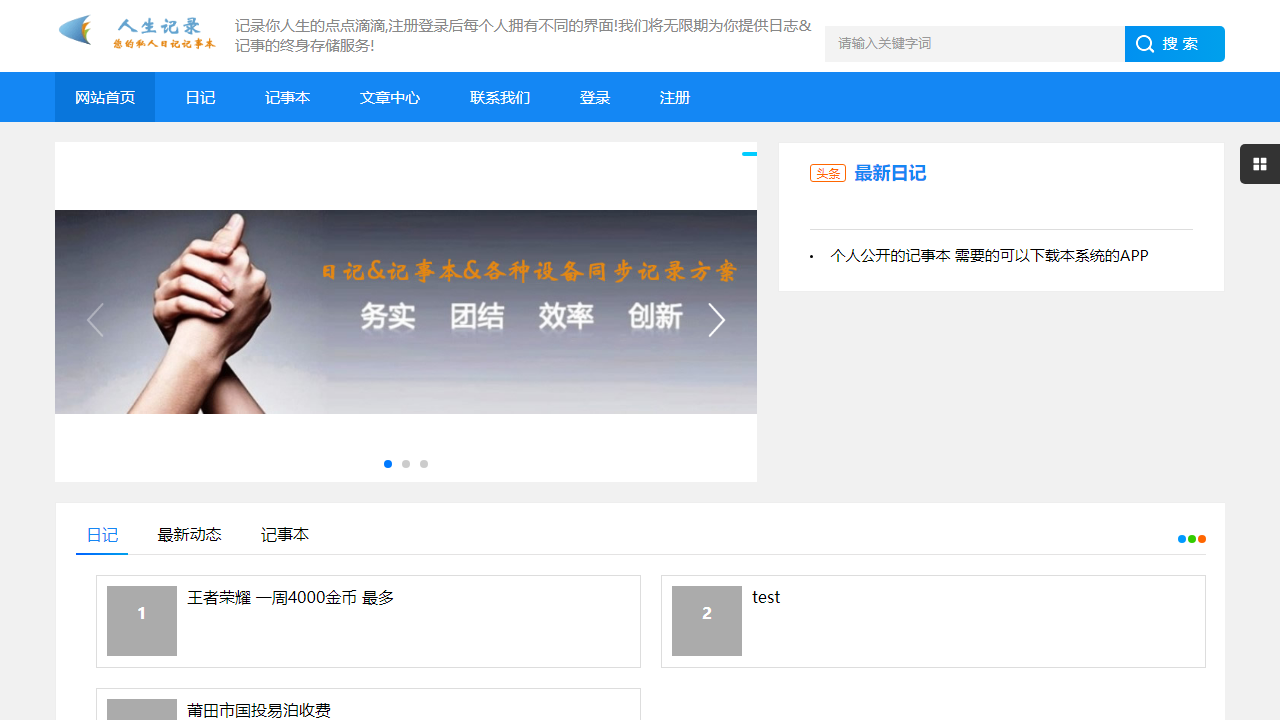
Task: Select second carousel pagination dot
Action: 406,464
